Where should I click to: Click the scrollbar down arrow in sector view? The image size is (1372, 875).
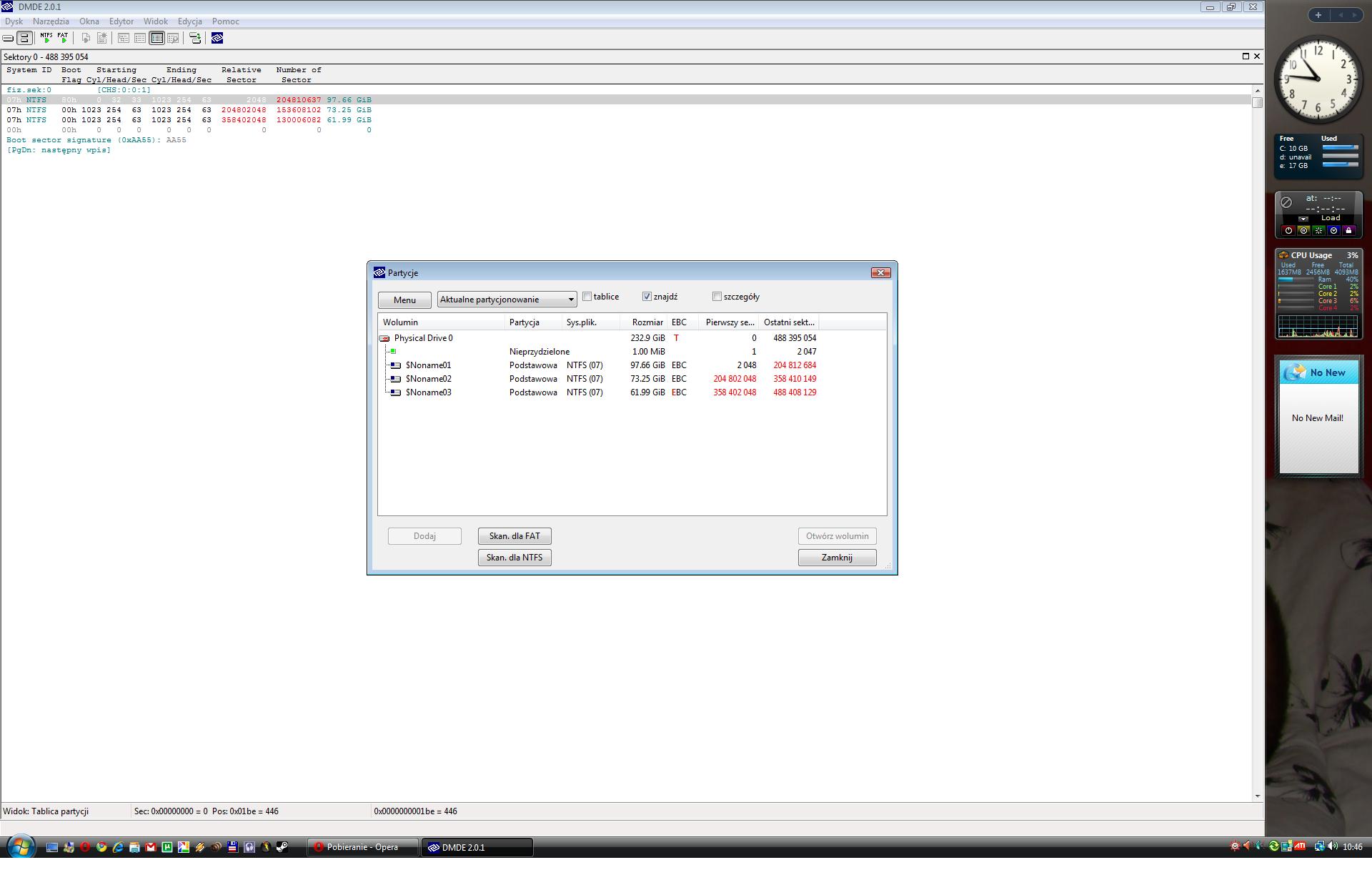tap(1257, 796)
